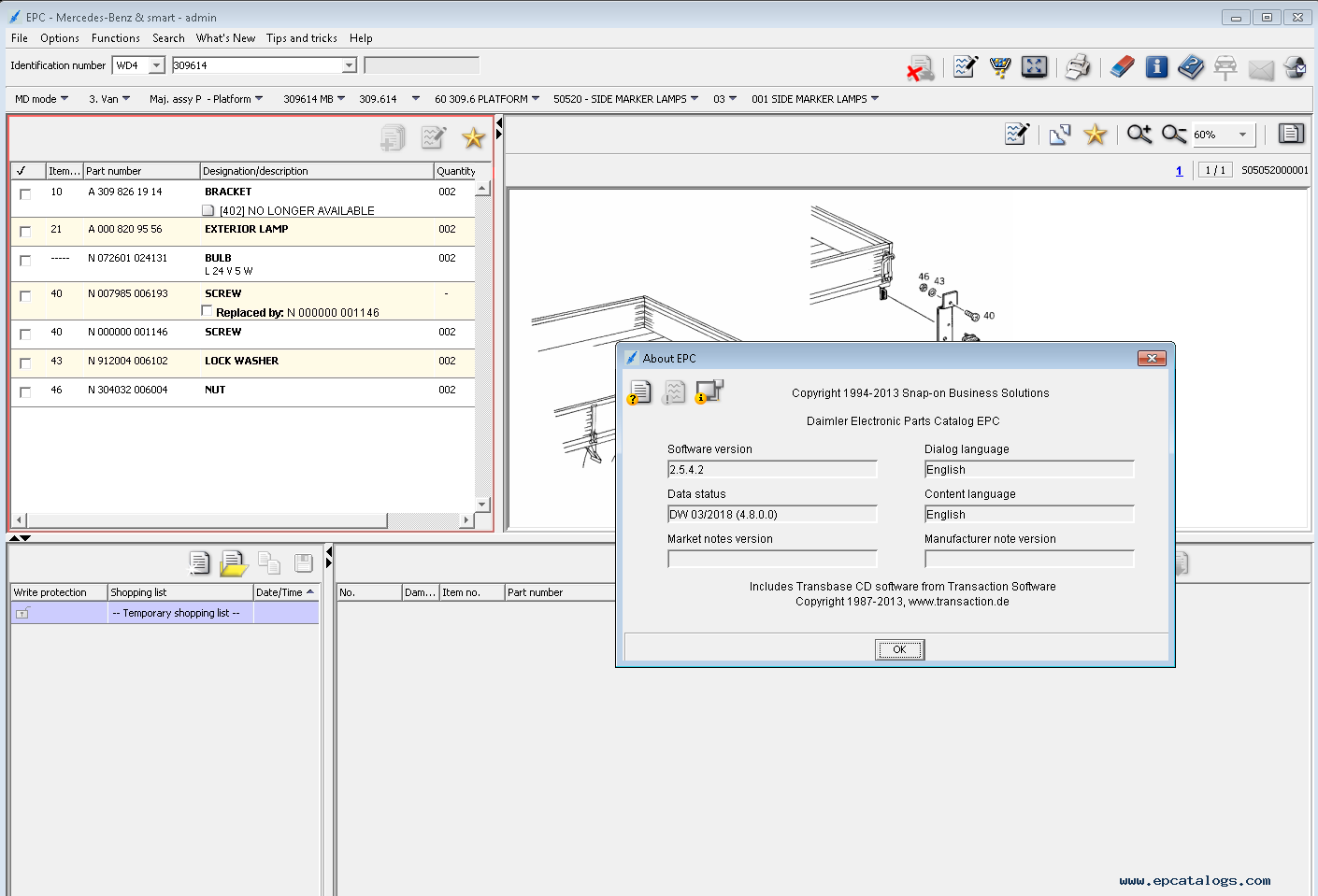Click the delete vehicle data icon with red X

[x=920, y=68]
